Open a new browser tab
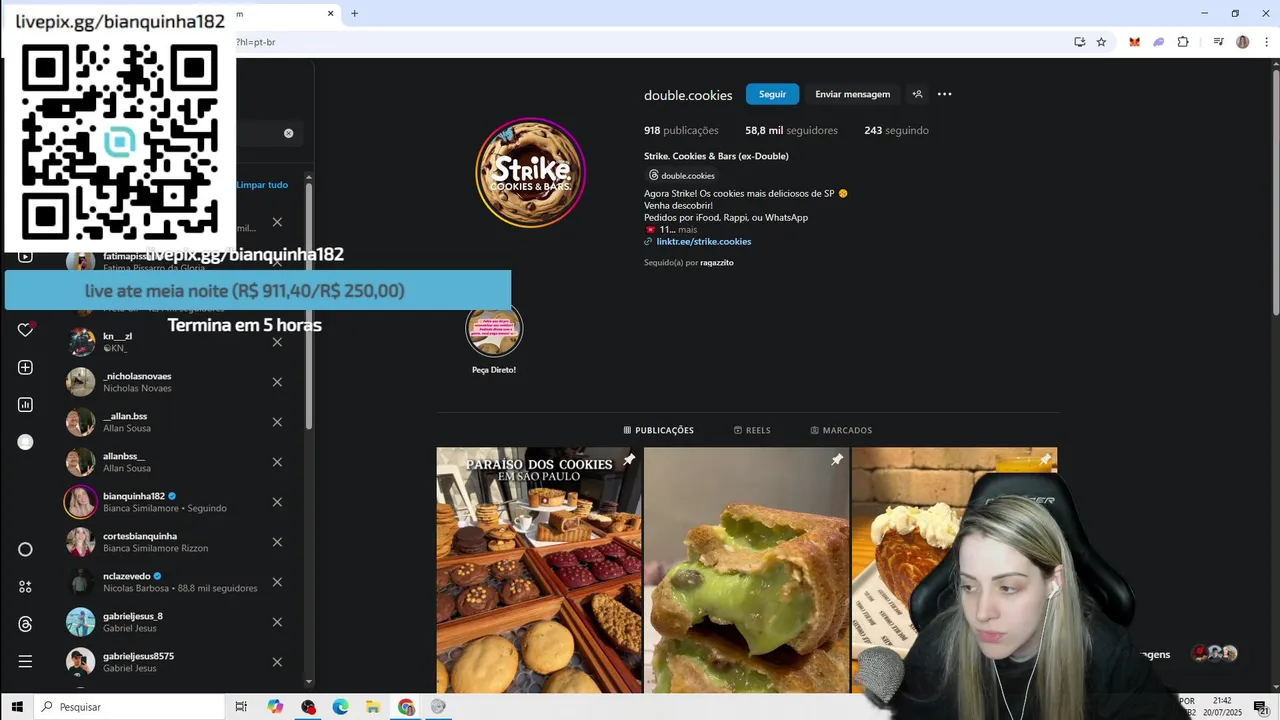1280x720 pixels. 354,13
